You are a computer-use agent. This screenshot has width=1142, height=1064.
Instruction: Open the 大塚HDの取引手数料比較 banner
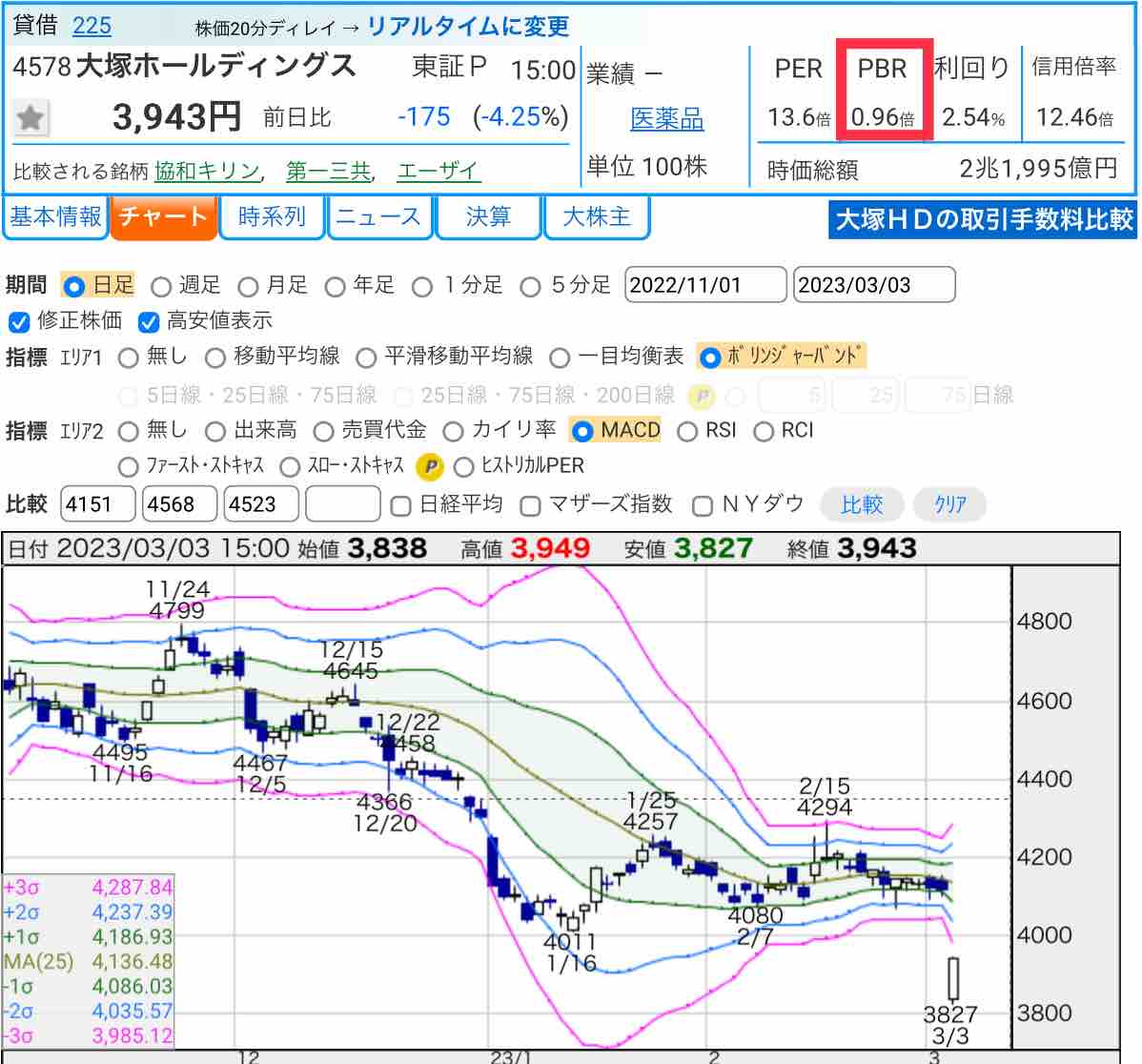pos(983,220)
